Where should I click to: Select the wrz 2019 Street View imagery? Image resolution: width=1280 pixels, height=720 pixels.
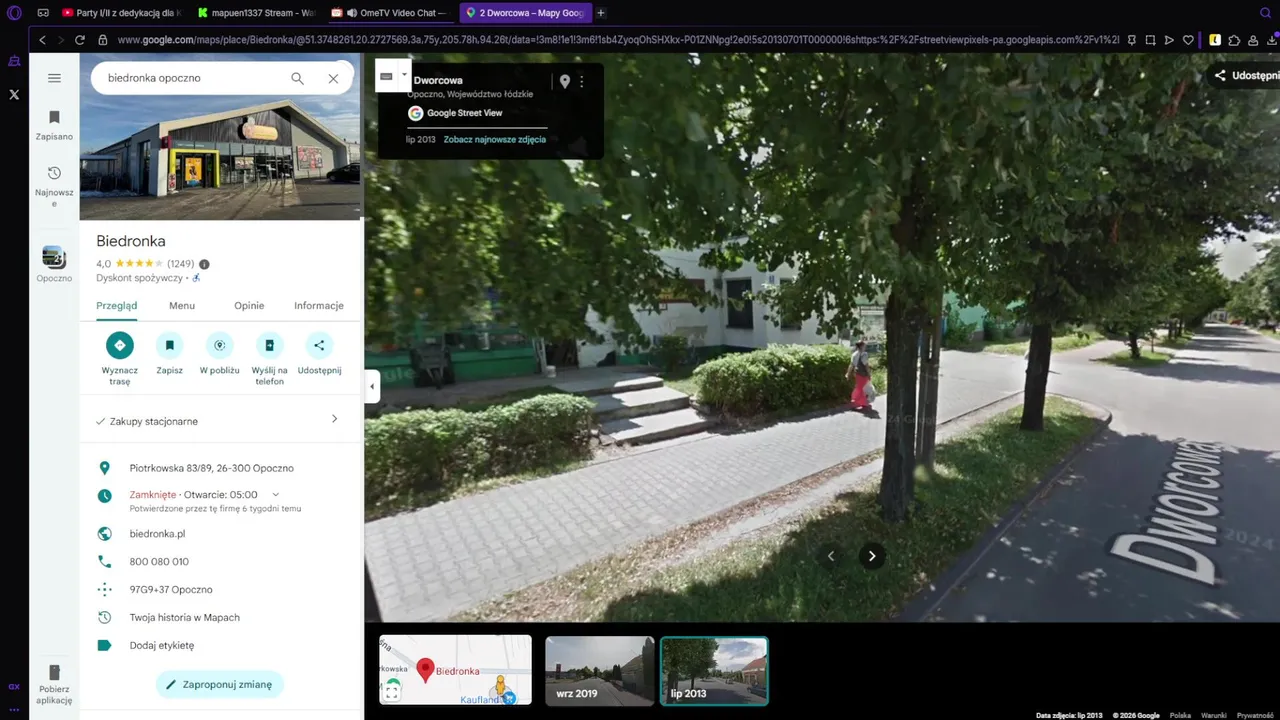[x=600, y=670]
